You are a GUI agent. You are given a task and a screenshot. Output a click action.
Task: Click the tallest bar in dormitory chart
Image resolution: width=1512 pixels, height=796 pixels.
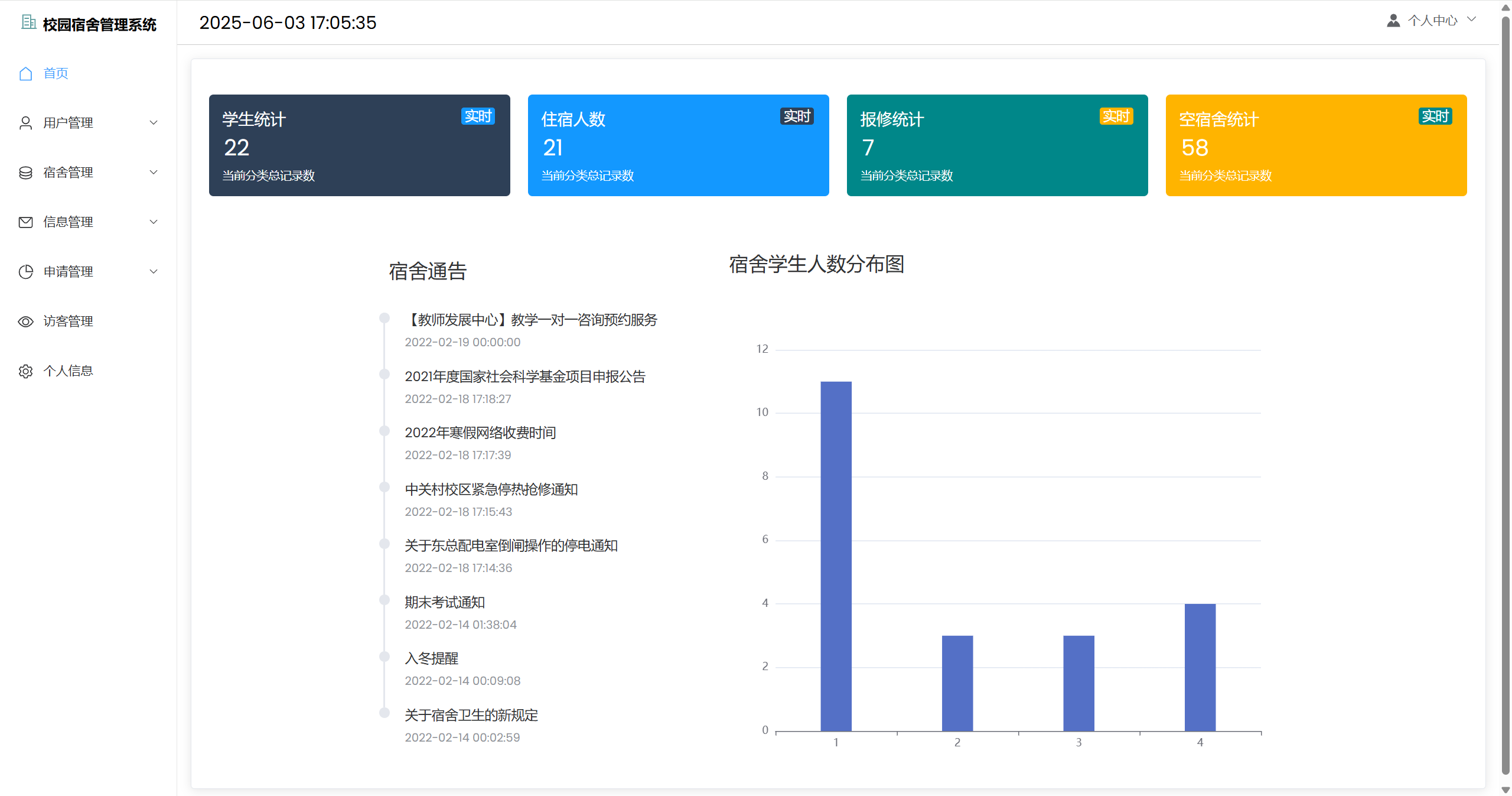point(836,555)
